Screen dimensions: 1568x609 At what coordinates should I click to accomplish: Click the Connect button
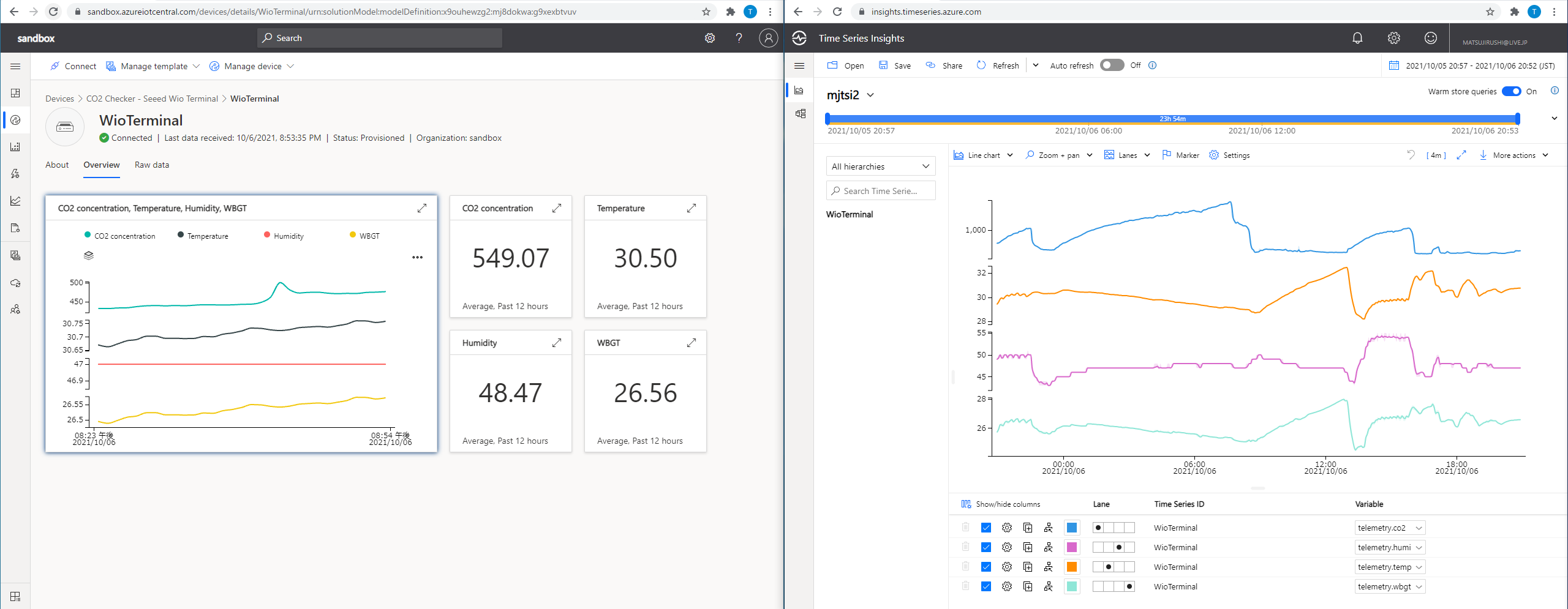73,66
